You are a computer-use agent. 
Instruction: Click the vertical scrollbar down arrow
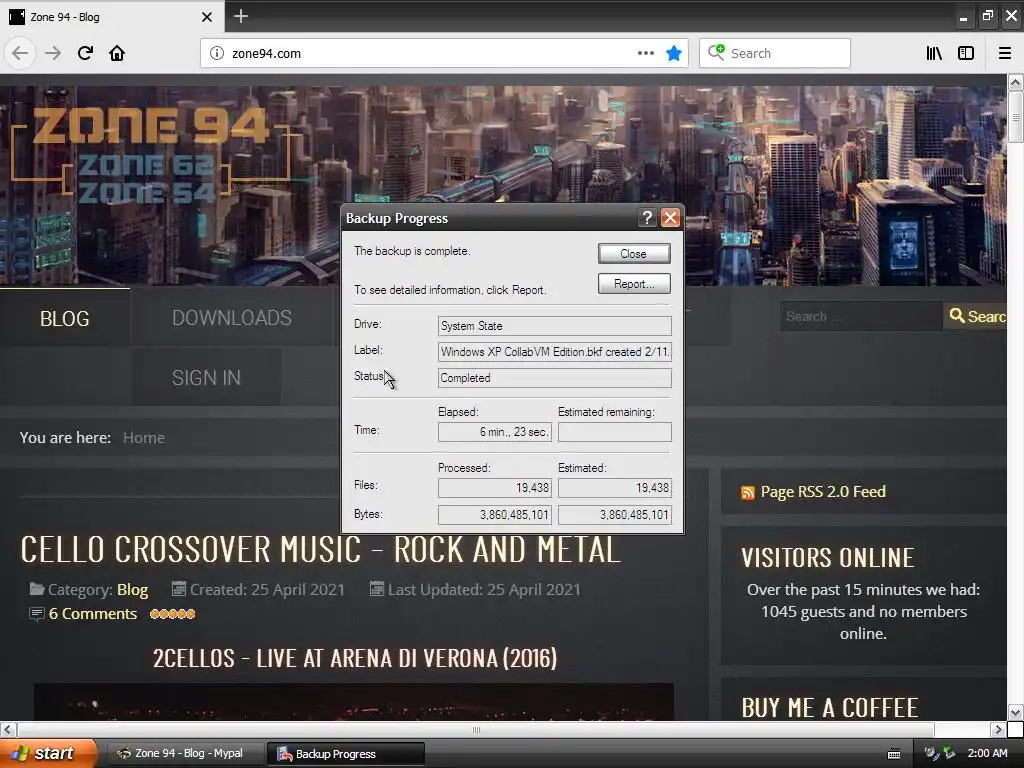pyautogui.click(x=1015, y=712)
